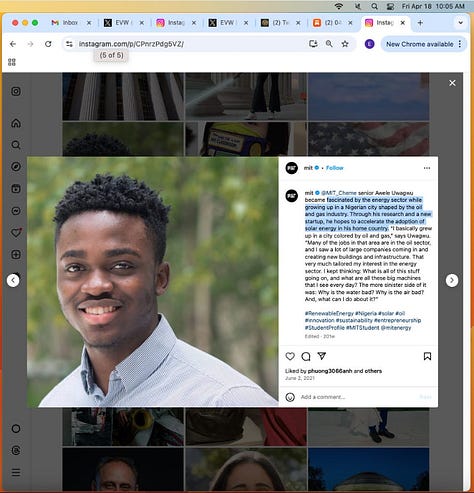The image size is (474, 493).
Task: Open macOS Control Center
Action: [x=390, y=6]
